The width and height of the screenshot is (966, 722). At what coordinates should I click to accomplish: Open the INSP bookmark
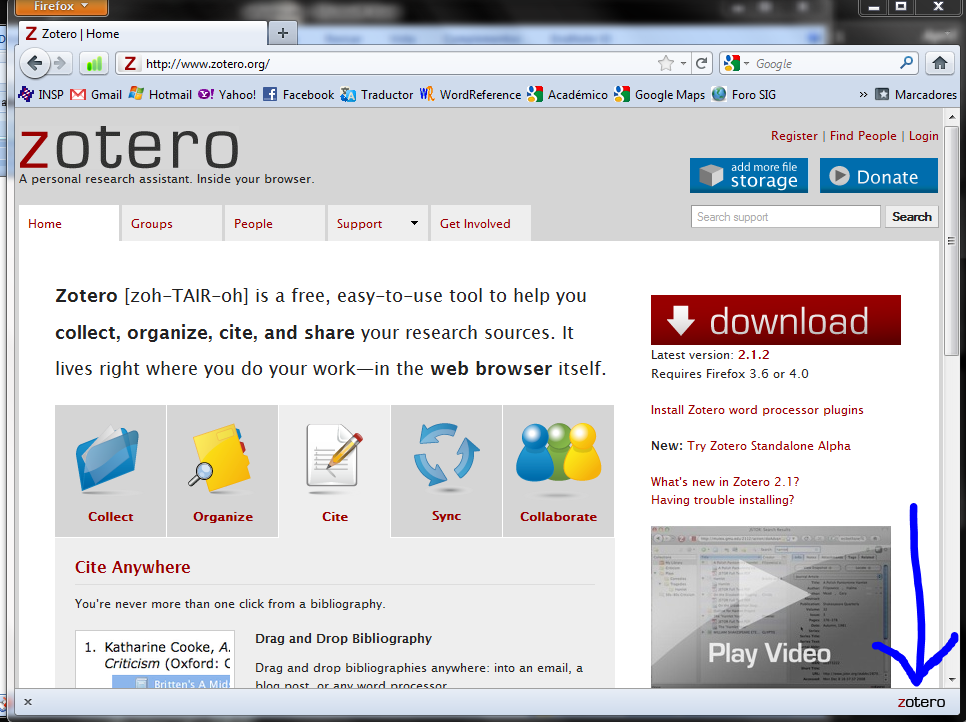pyautogui.click(x=41, y=94)
